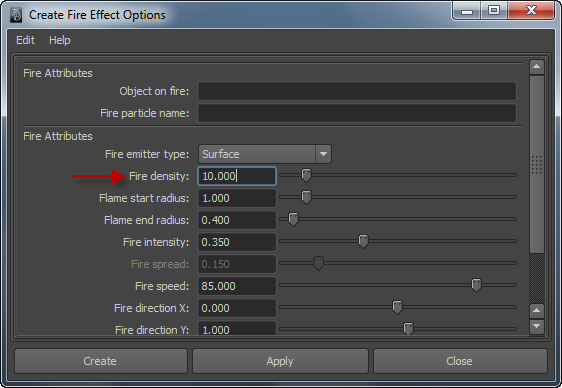Click the Fire direction X slider handle

point(397,307)
